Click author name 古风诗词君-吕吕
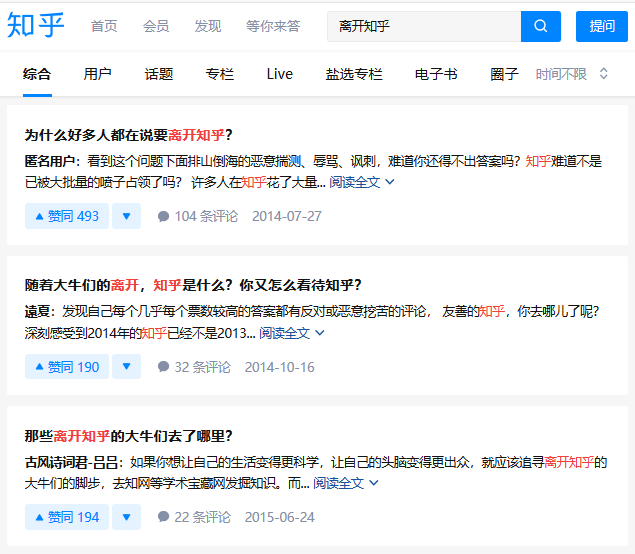635x554 pixels. (x=71, y=462)
